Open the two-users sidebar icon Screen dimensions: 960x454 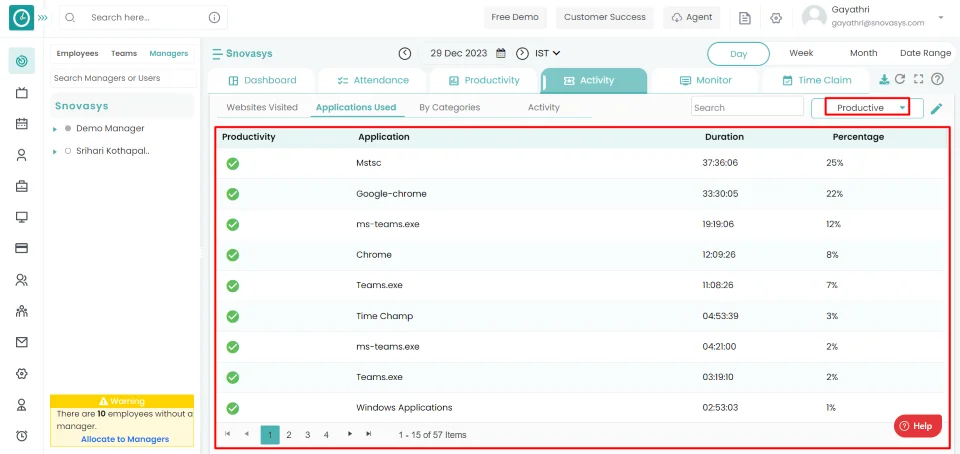[21, 280]
